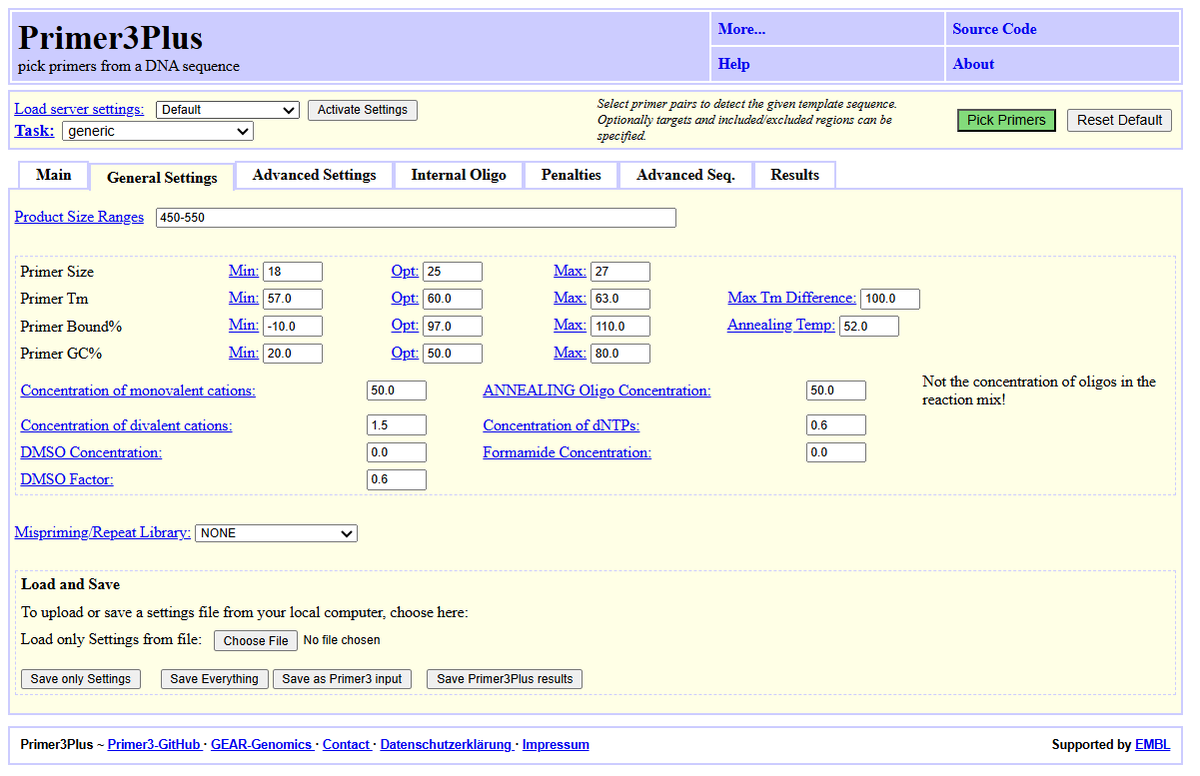Click Save as Primer3 input button
Screen dimensions: 1200x776
point(342,679)
